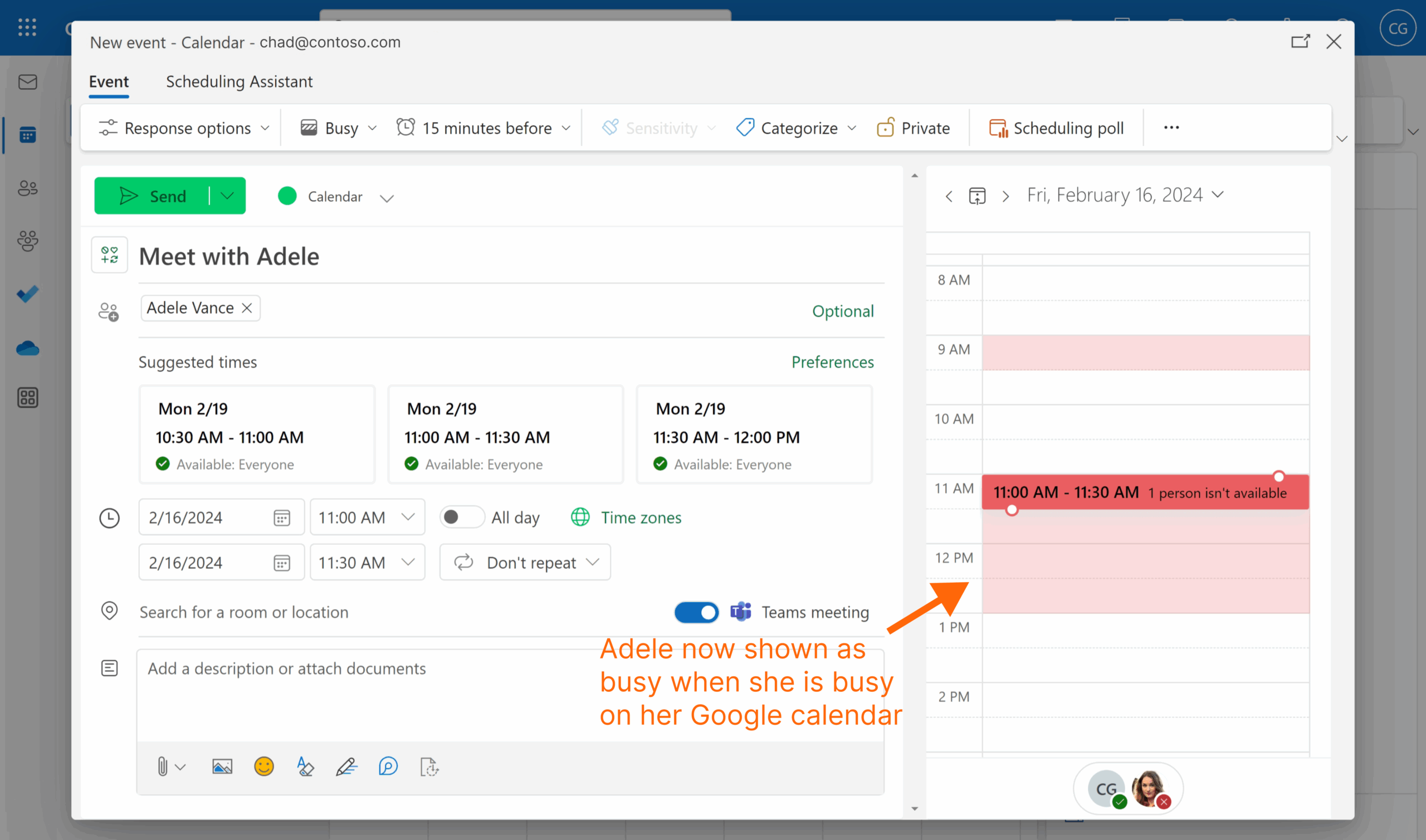Pick suggested time 11:00 AM - 11:30 AM
This screenshot has height=840, width=1426.
click(505, 434)
